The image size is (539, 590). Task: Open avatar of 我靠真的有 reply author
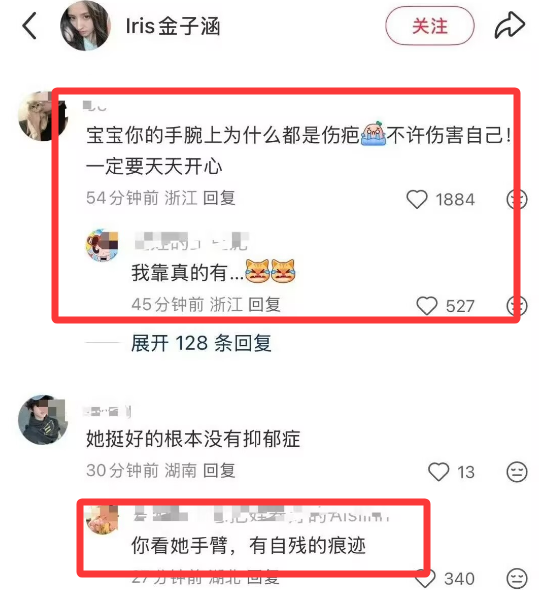[x=102, y=245]
